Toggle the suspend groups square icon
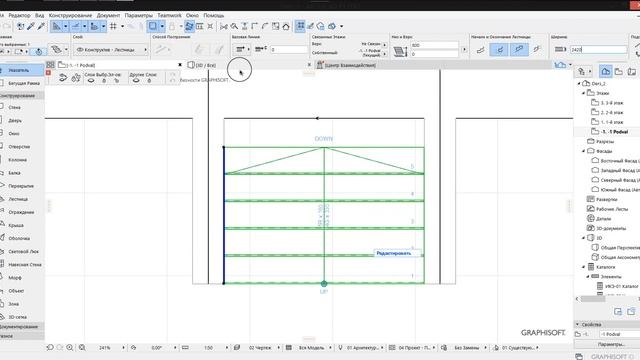 [153, 27]
